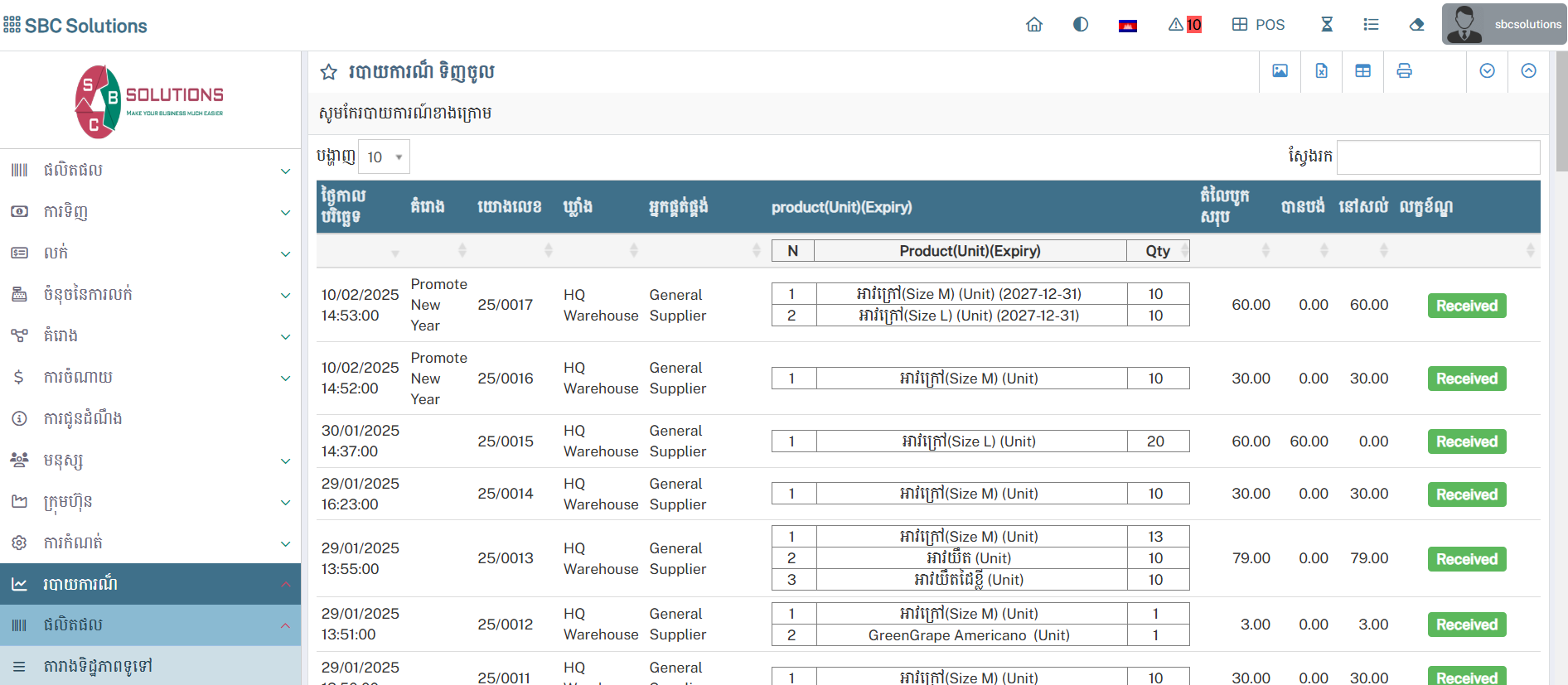Click the hourglass icon in header
The image size is (1568, 685).
click(x=1326, y=25)
